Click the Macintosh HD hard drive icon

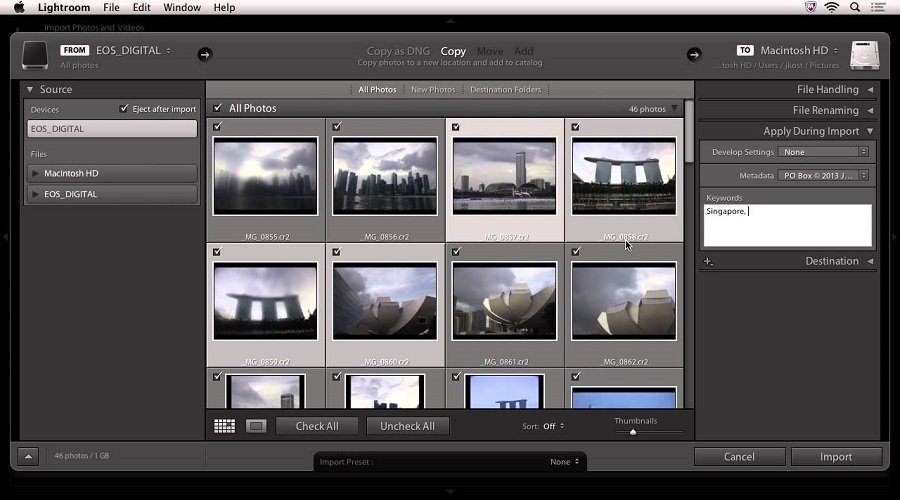click(864, 56)
